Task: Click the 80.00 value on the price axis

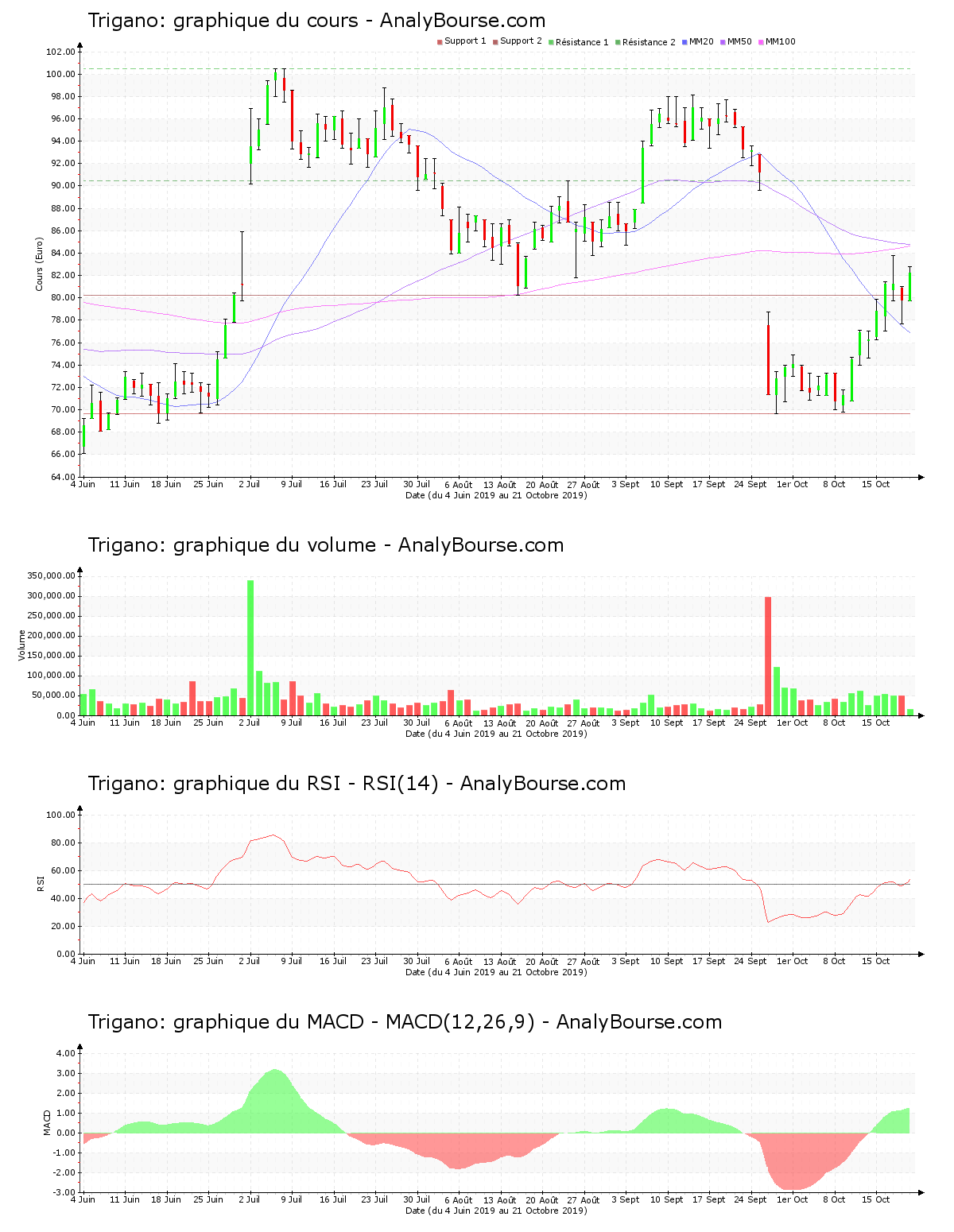Action: pyautogui.click(x=63, y=298)
